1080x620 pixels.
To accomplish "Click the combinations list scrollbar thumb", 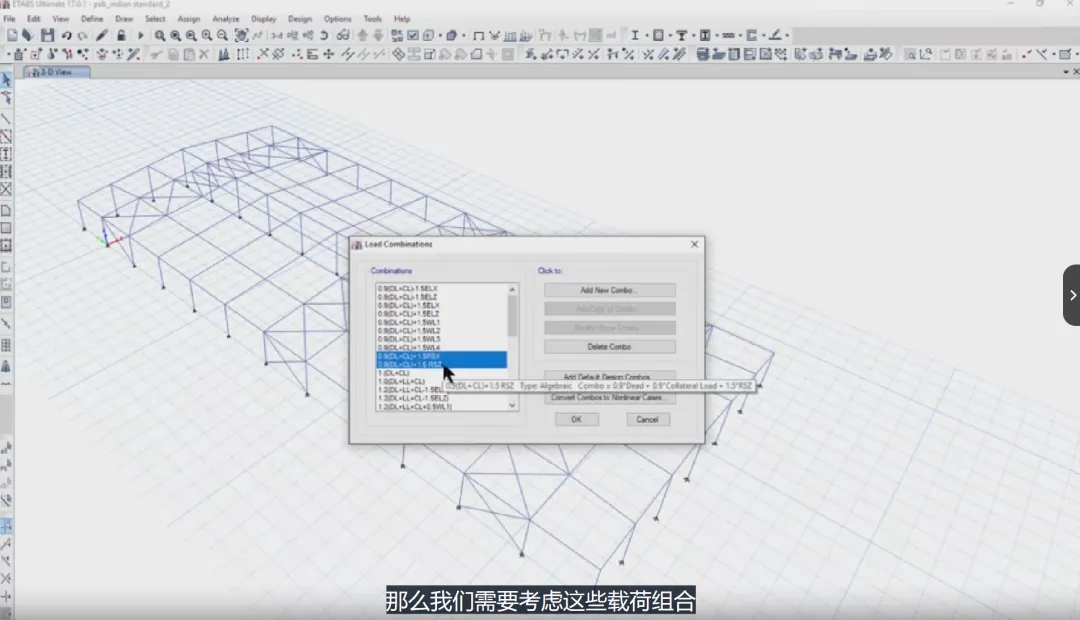I will point(512,316).
